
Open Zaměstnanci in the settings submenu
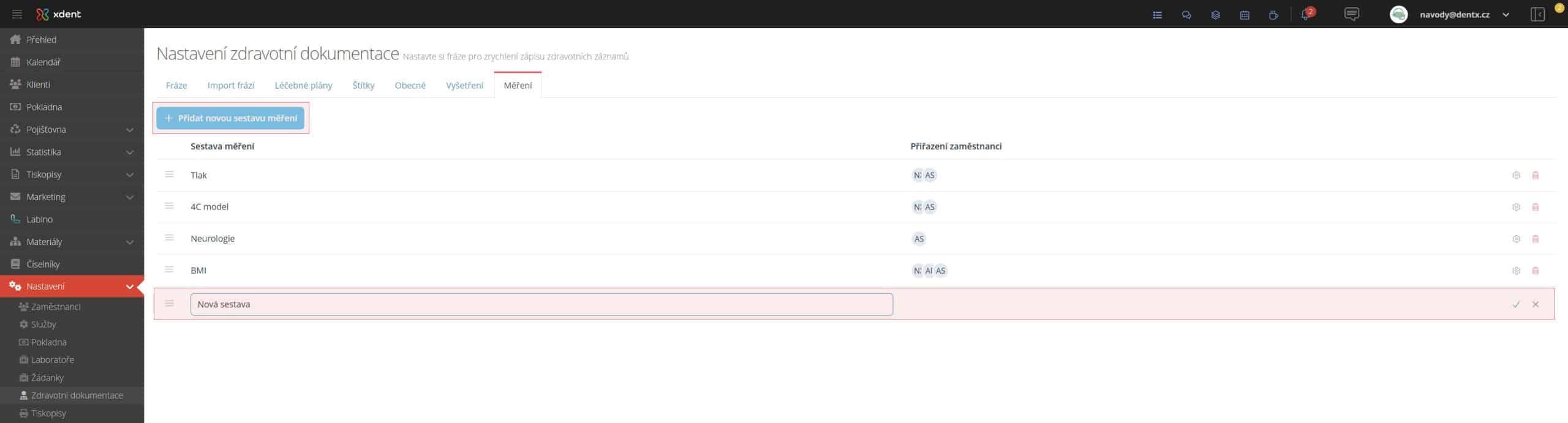click(x=55, y=307)
